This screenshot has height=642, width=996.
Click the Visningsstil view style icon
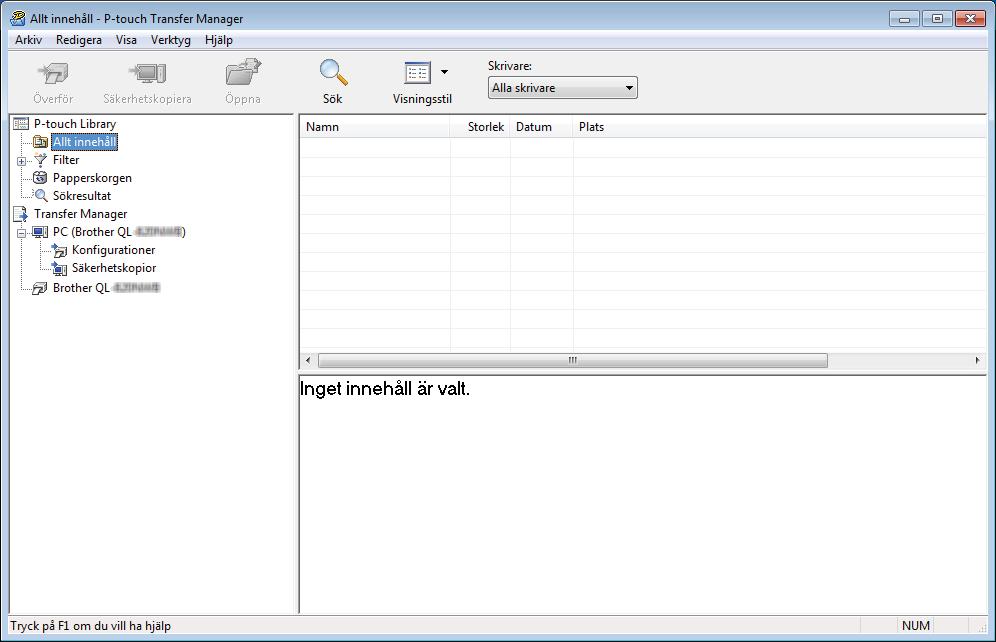click(417, 73)
